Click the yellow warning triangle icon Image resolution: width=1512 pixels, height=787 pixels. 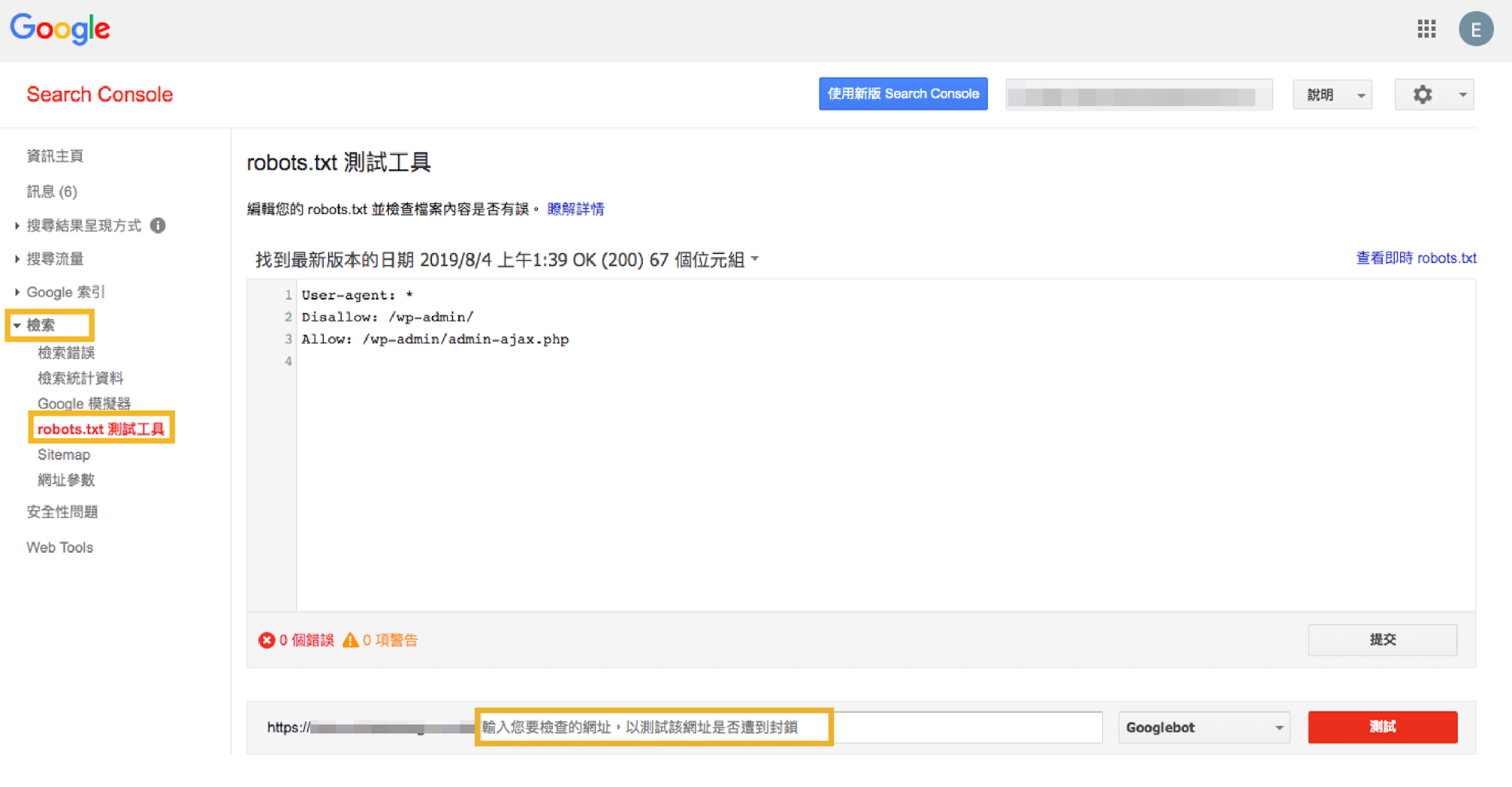click(x=352, y=640)
